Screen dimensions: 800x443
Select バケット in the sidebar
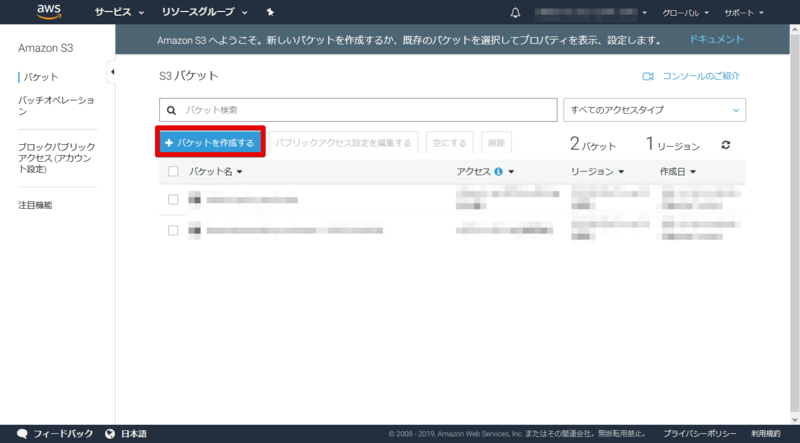(x=41, y=77)
